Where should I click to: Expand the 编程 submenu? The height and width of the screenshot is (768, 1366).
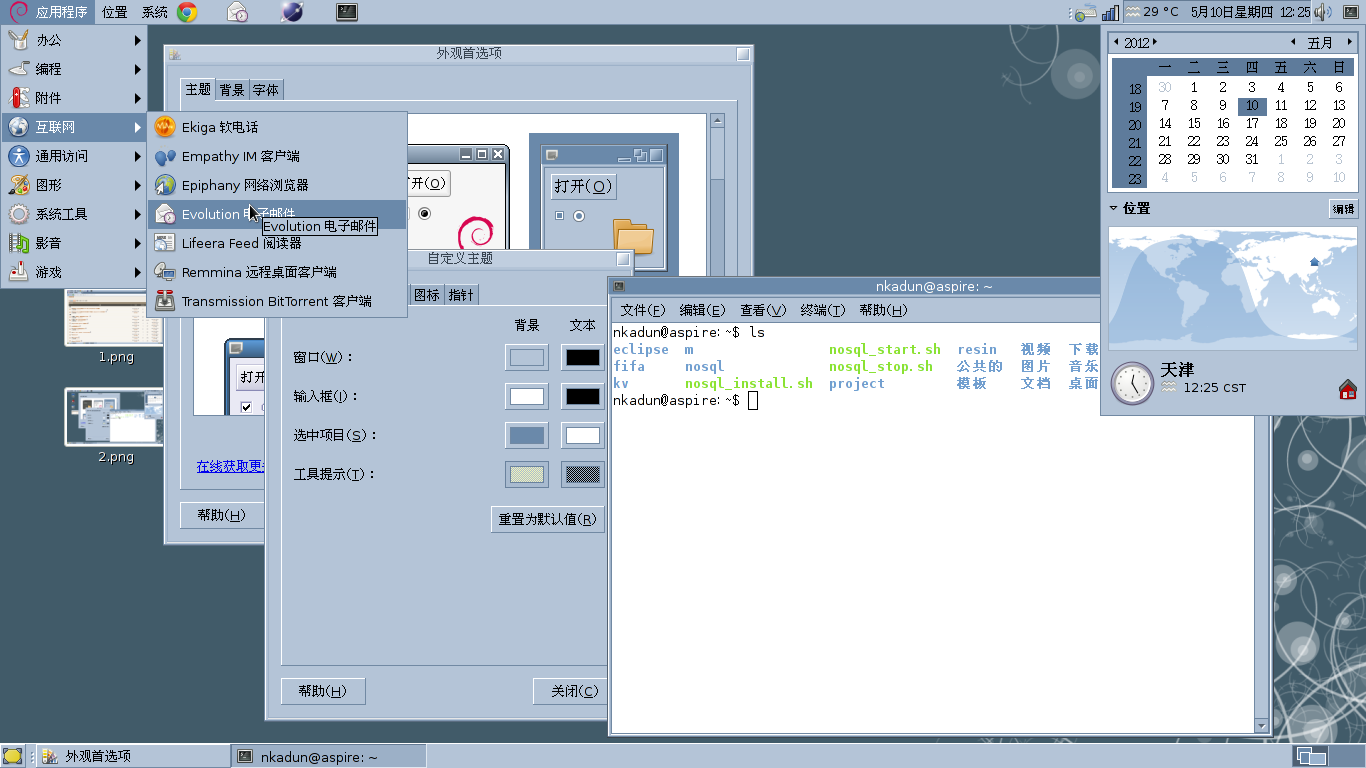[74, 69]
